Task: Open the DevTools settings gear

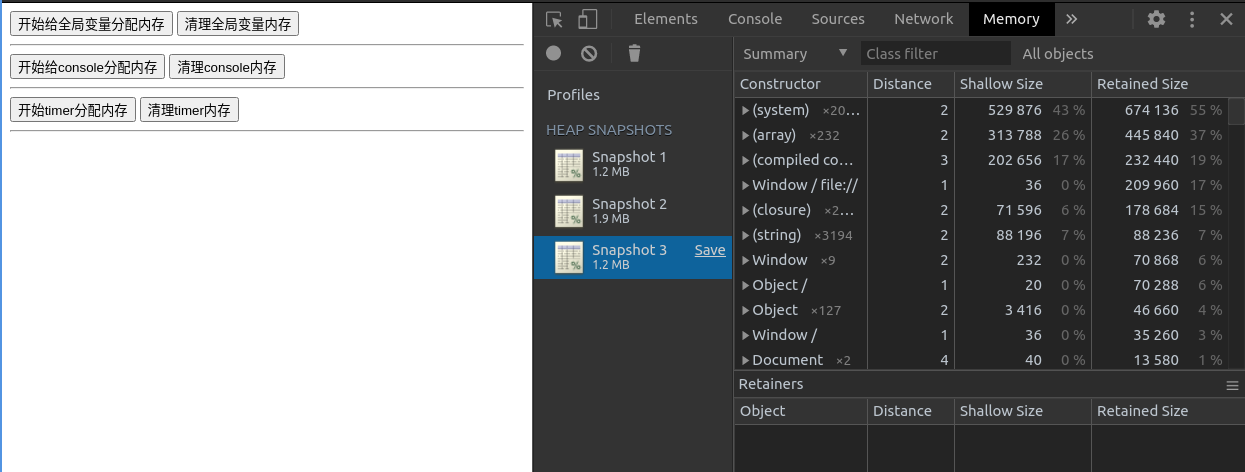Action: (1156, 19)
